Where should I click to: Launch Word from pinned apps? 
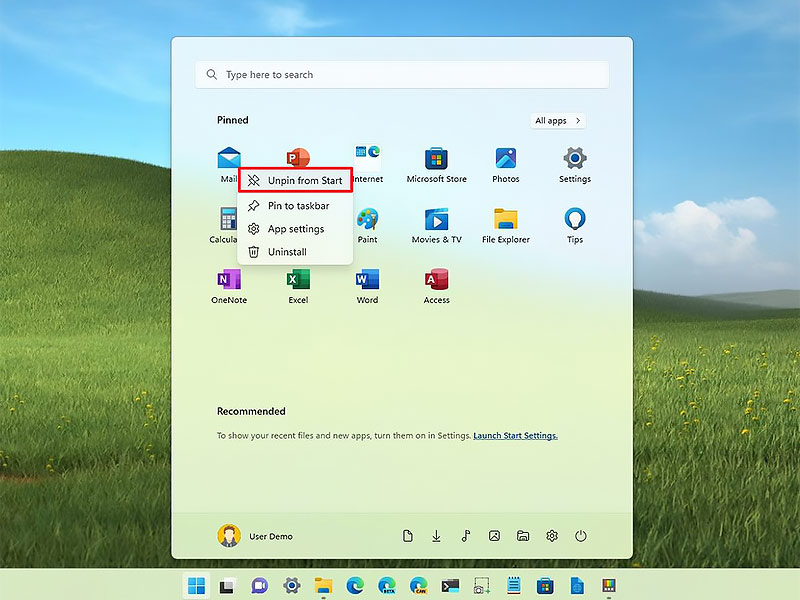(x=367, y=286)
